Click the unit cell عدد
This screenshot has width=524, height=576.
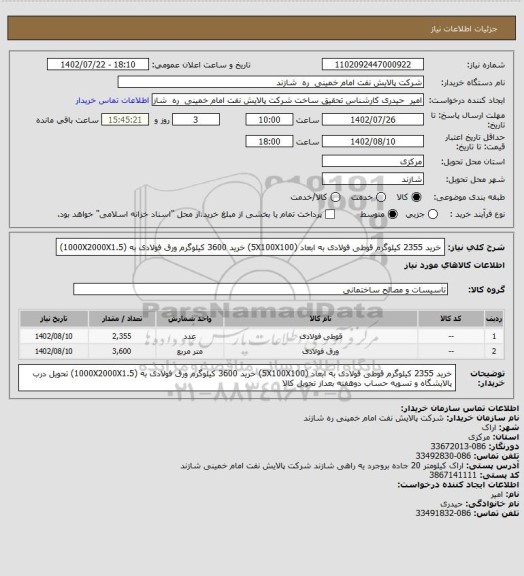click(190, 336)
